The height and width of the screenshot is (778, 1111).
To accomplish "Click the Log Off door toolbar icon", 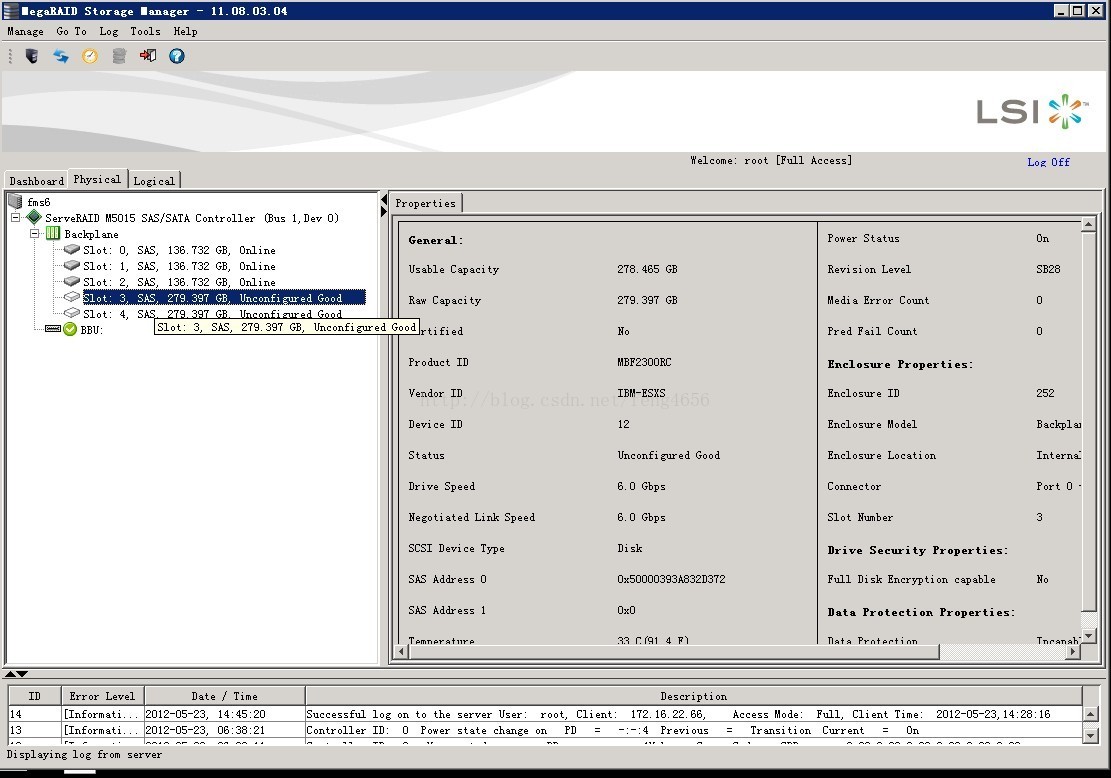I will 148,55.
